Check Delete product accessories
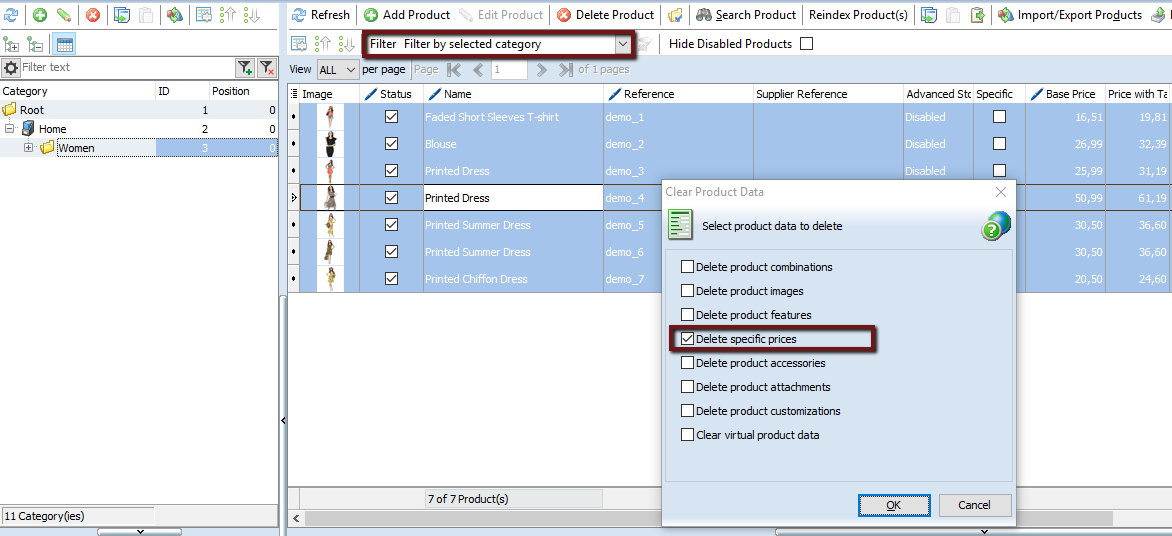The height and width of the screenshot is (536, 1172). coord(688,363)
